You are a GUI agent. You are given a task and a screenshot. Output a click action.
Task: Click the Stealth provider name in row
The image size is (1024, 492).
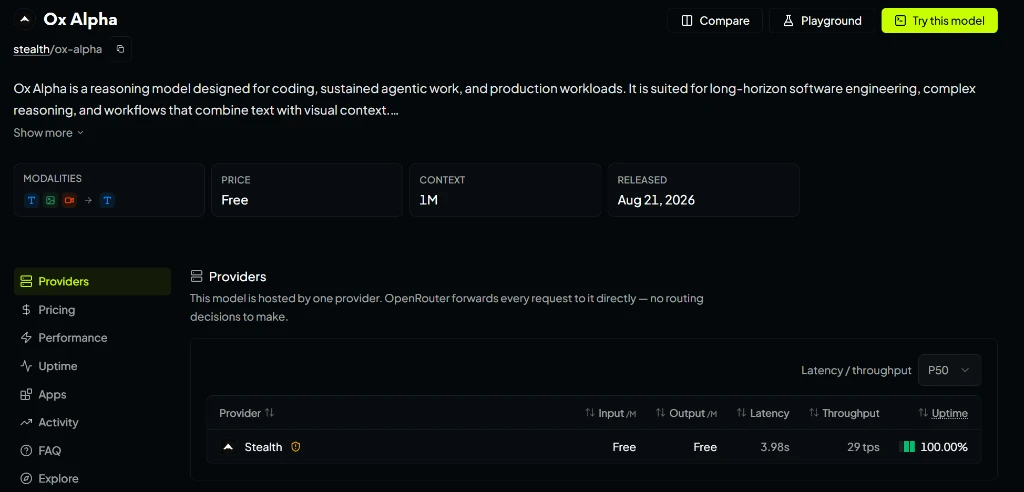[x=263, y=447]
